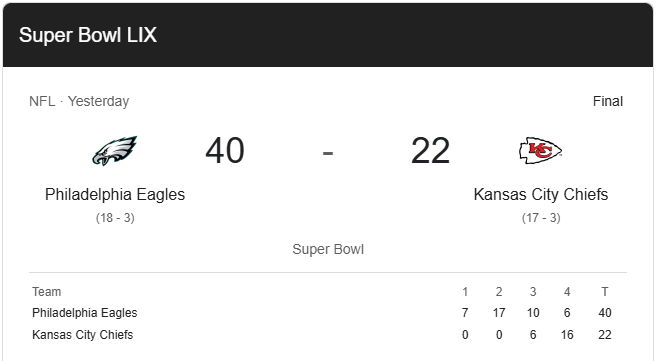662x361 pixels.
Task: Click the NFL league label
Action: click(42, 101)
